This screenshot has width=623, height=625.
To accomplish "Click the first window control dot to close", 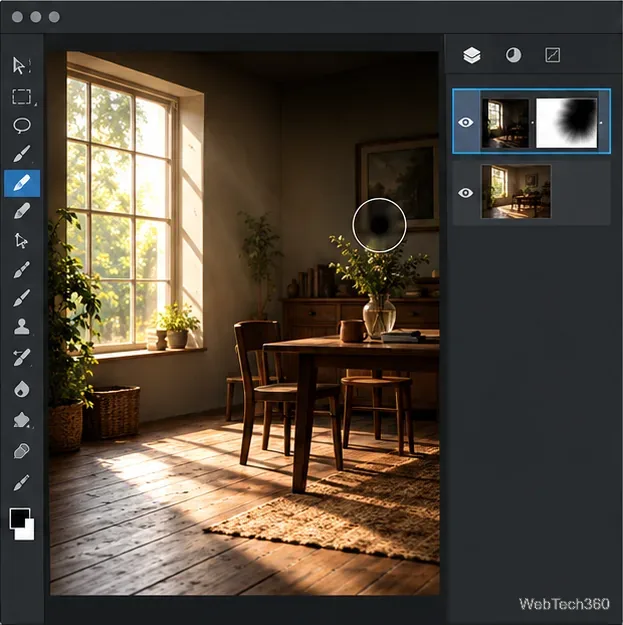I will [17, 17].
